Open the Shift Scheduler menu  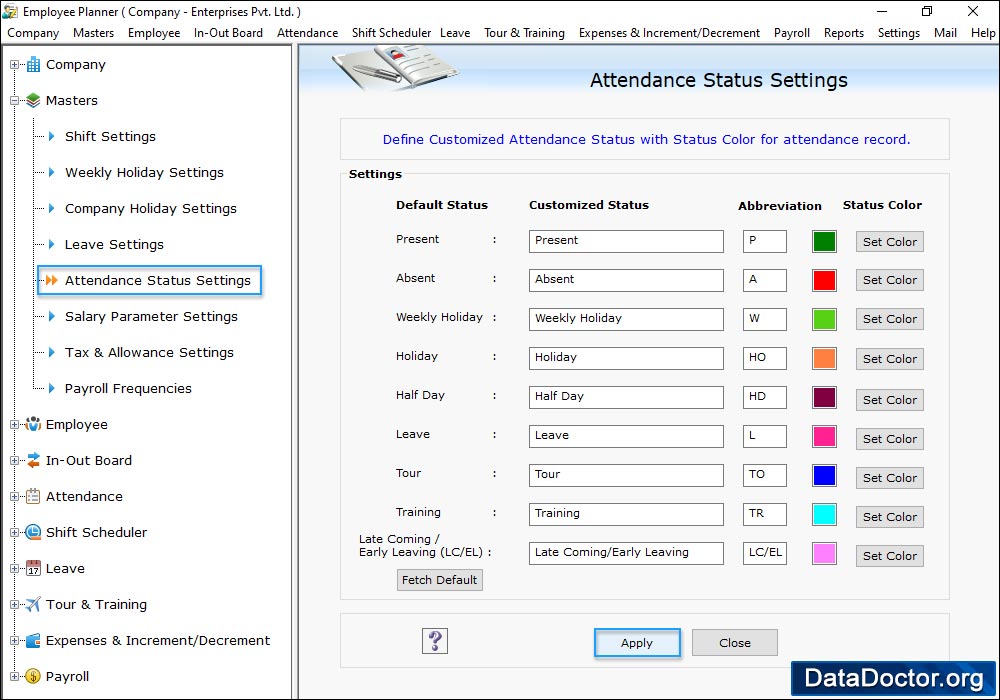[x=391, y=33]
